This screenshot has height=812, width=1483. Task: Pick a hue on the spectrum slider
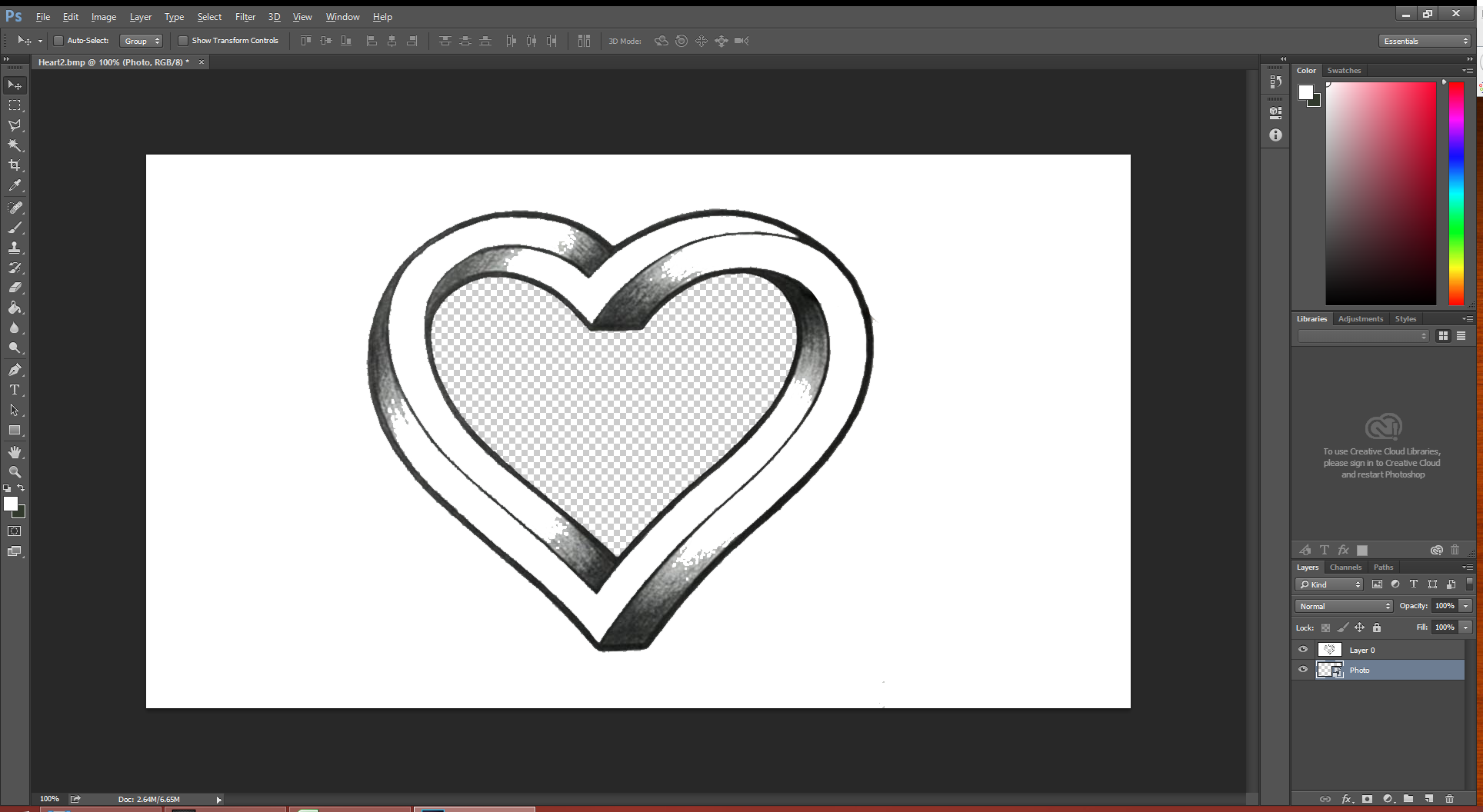(1456, 194)
